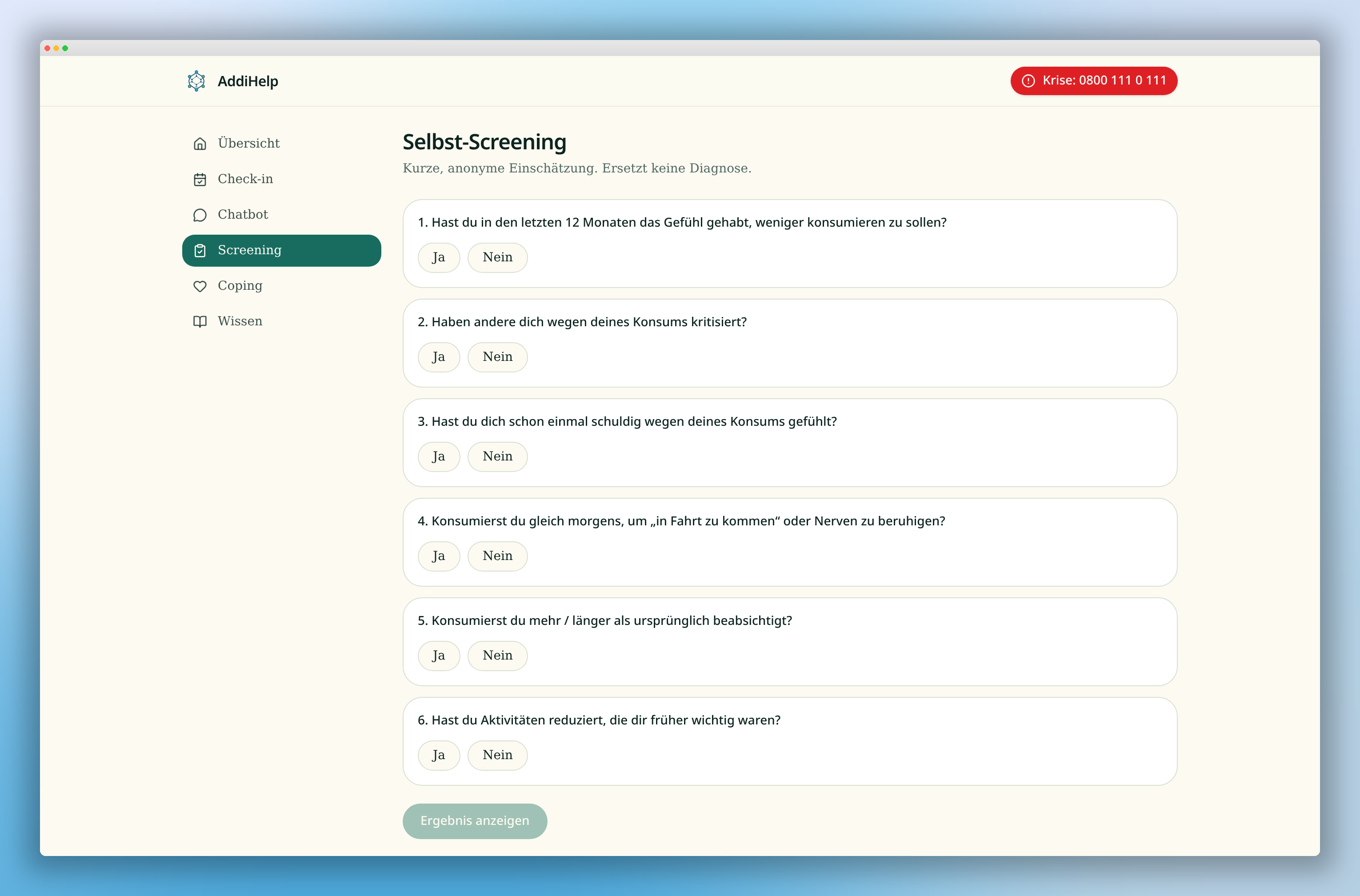The image size is (1360, 896).
Task: Answer Nein to question 1
Action: click(497, 257)
